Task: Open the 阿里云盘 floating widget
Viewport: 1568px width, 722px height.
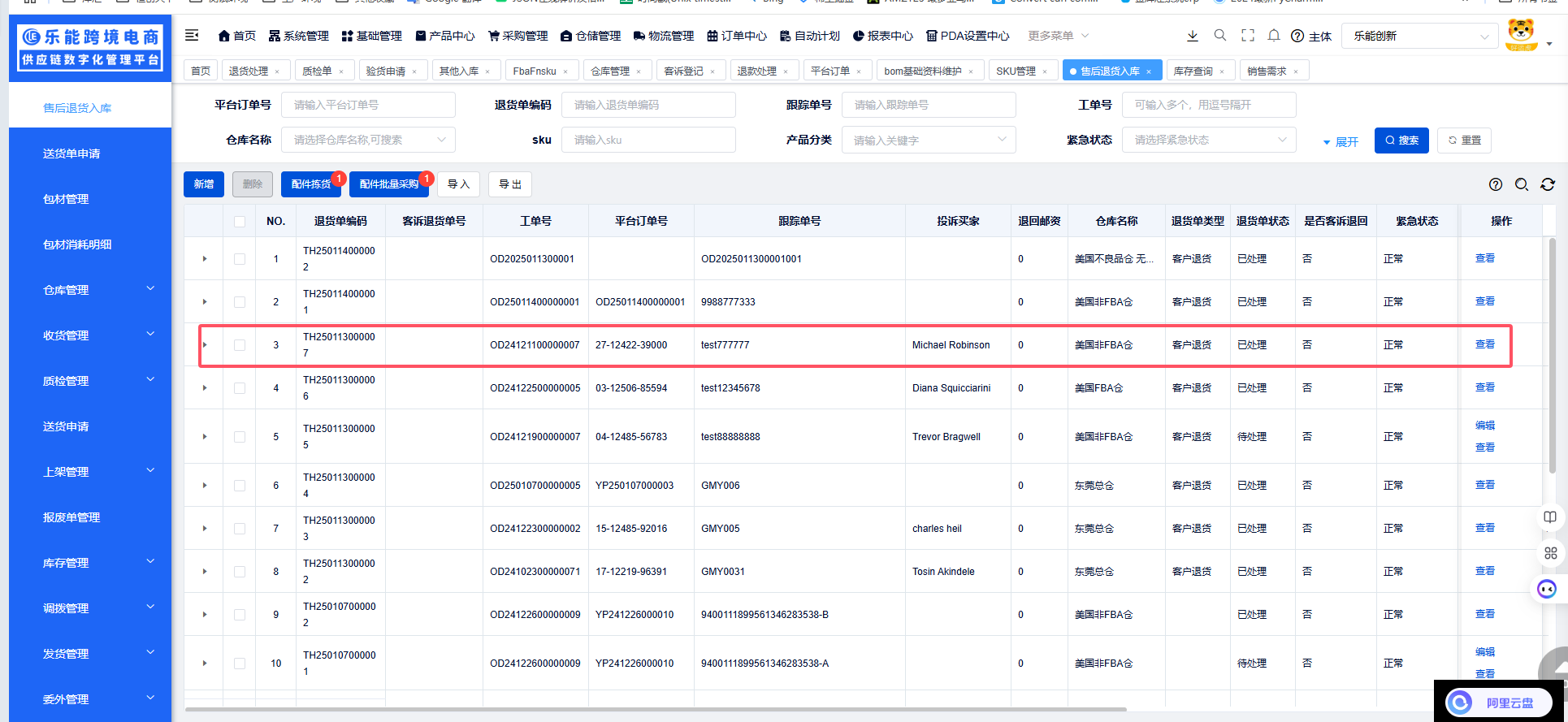Action: 1497,703
